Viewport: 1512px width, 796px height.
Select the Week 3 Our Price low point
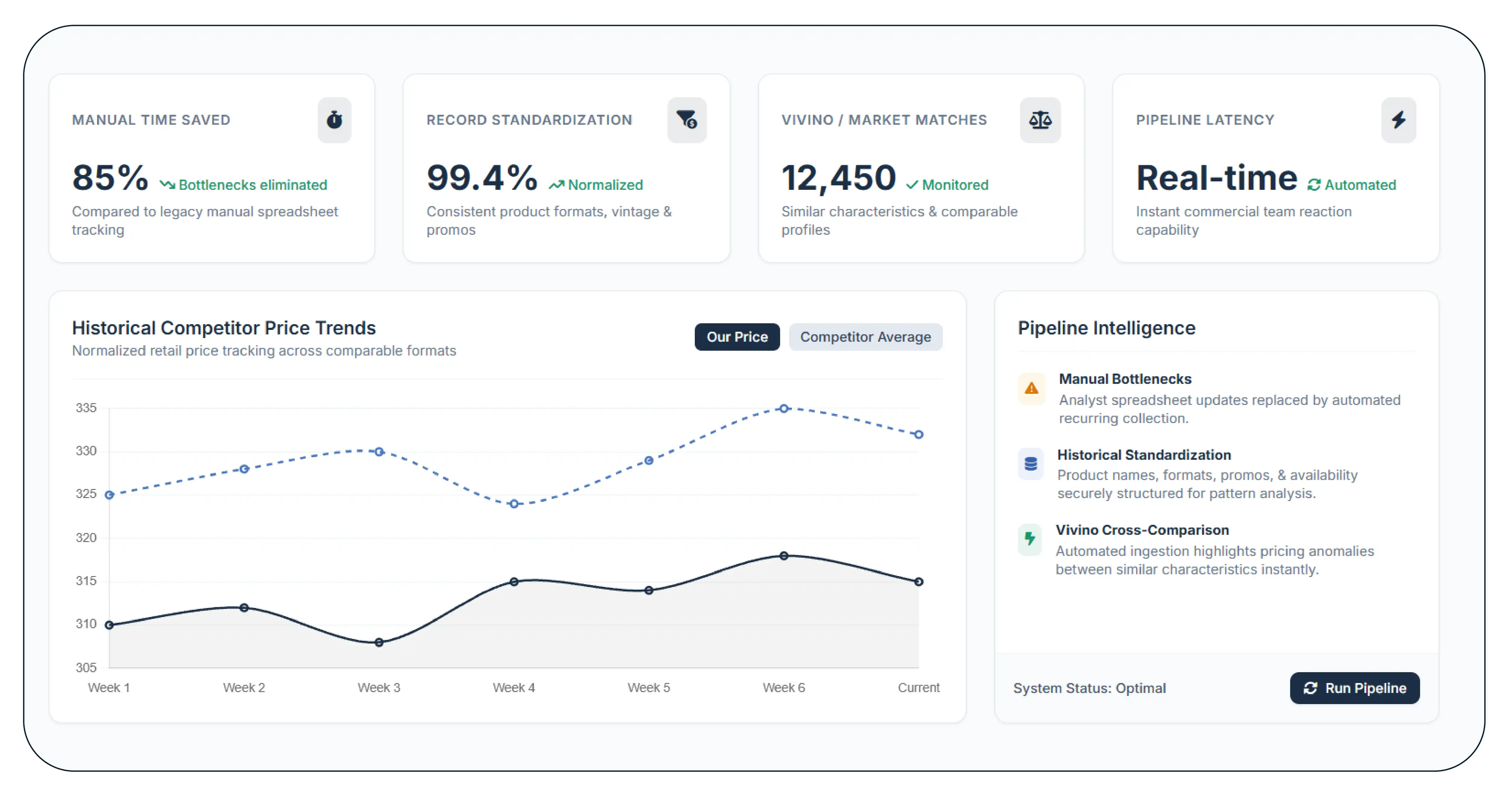[x=379, y=642]
